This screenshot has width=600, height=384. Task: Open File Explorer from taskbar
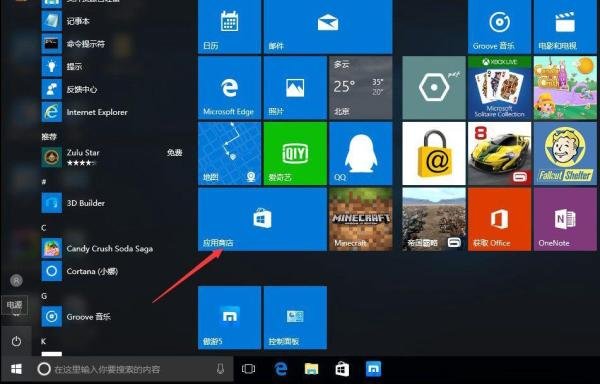[311, 369]
